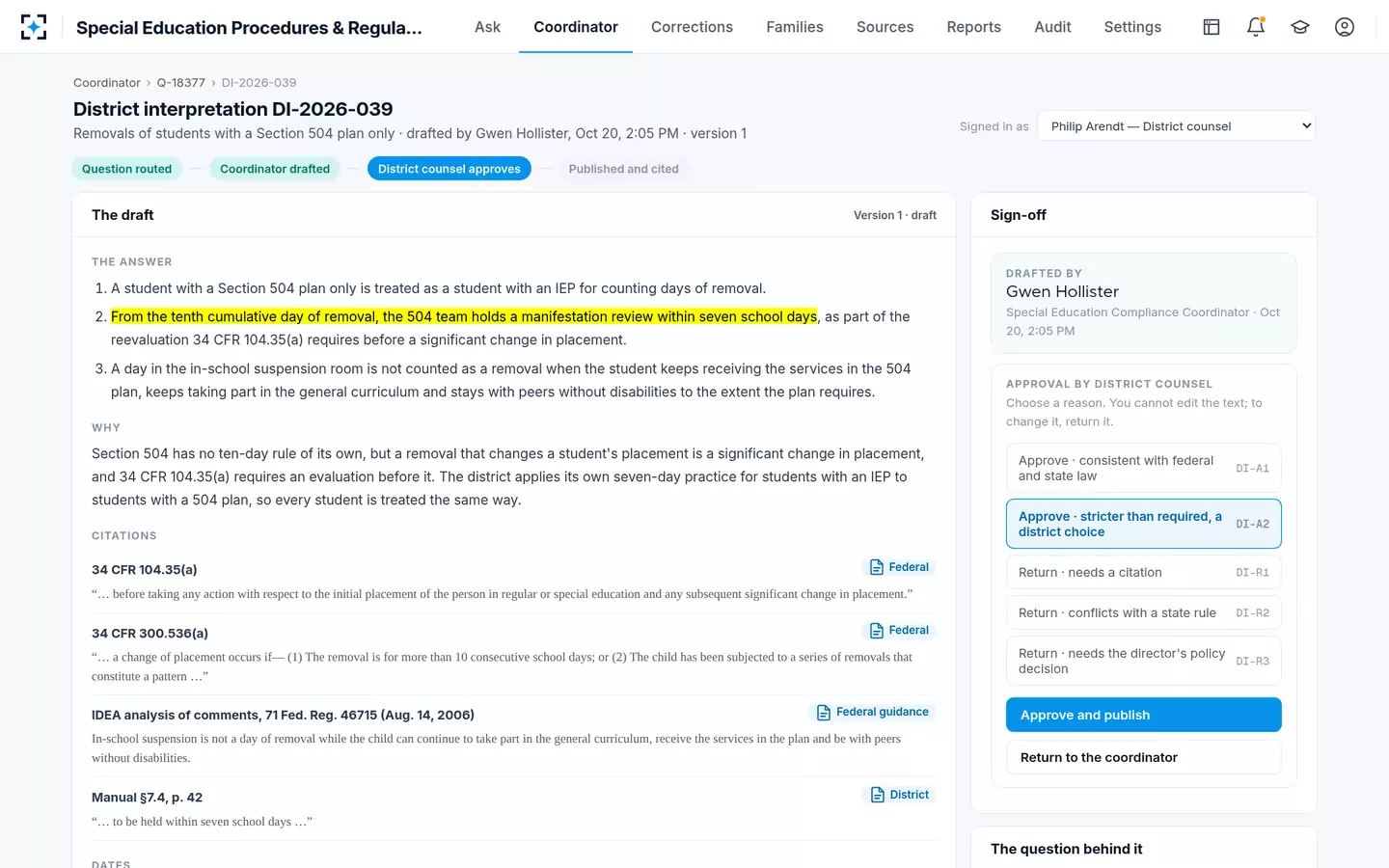Viewport: 1389px width, 868px height.
Task: Select reason Approve · stricter than required
Action: point(1144,524)
